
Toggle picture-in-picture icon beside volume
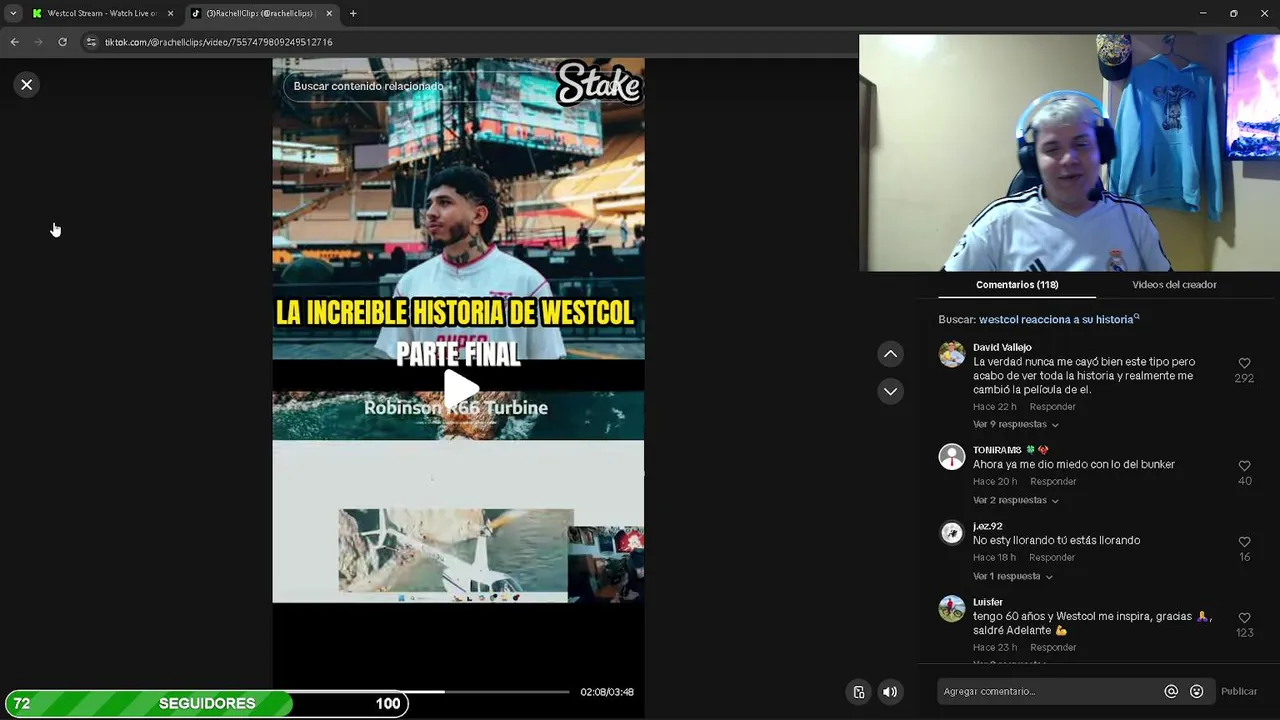(859, 692)
